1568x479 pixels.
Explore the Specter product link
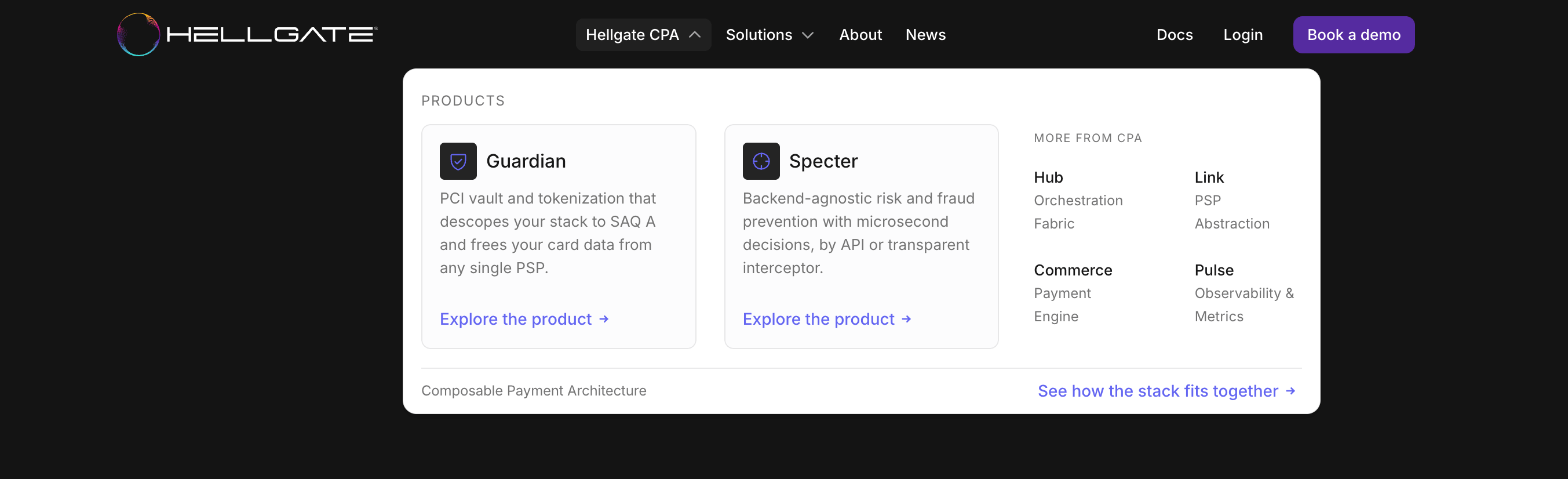coord(827,319)
